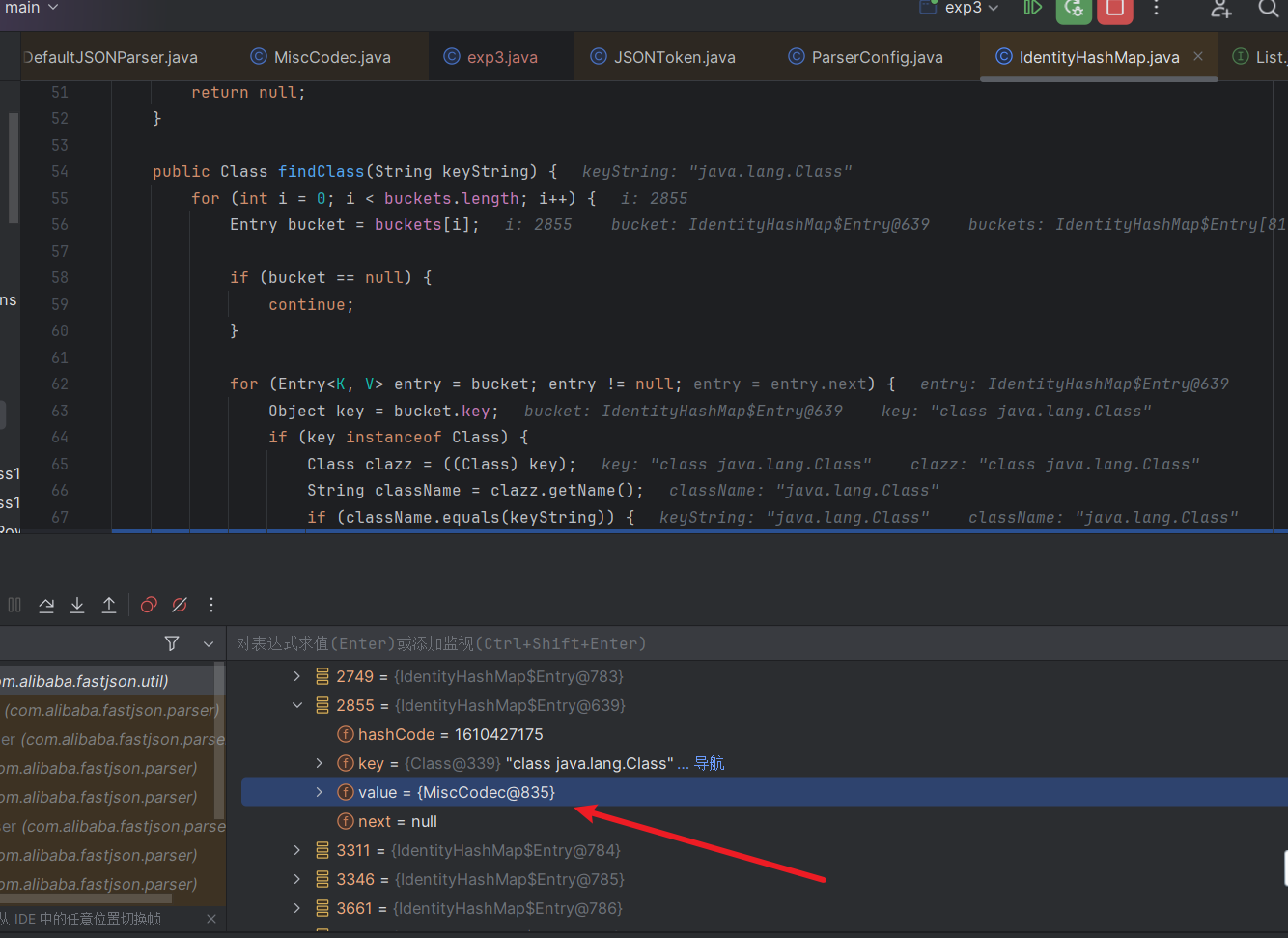Open the Code With Me add-user icon

(x=1221, y=9)
